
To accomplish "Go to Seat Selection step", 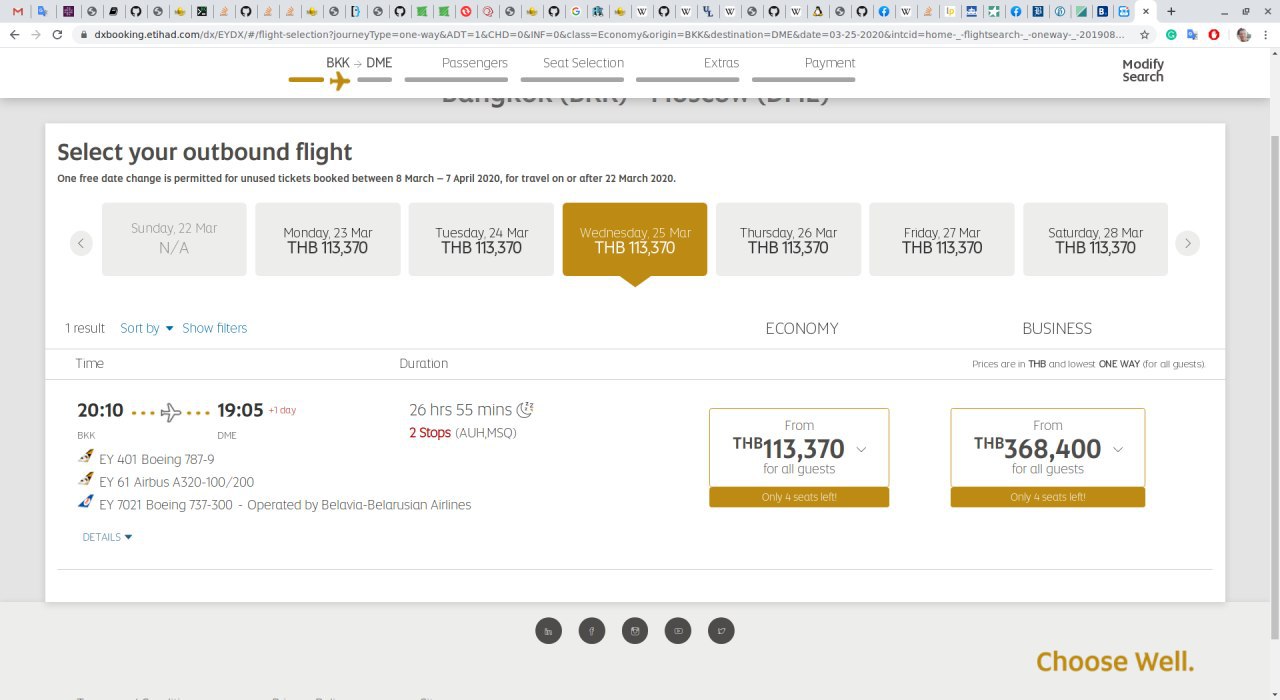I will [583, 63].
